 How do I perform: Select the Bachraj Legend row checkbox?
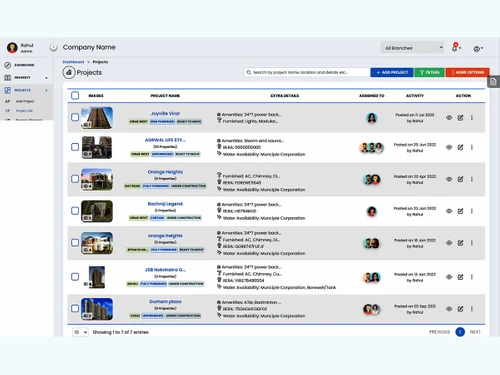click(x=75, y=211)
